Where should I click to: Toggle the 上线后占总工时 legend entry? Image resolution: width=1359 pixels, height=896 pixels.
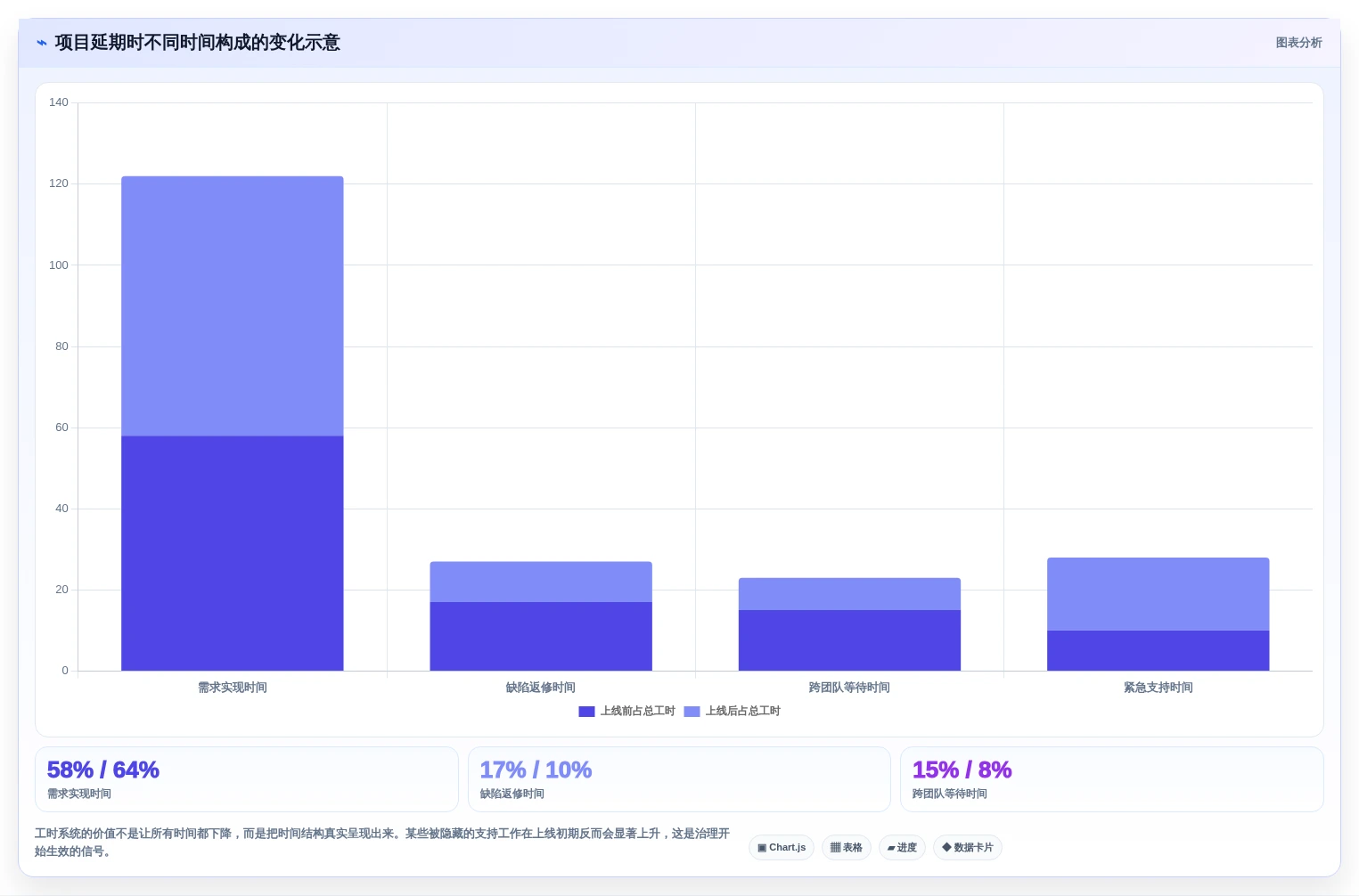(732, 711)
